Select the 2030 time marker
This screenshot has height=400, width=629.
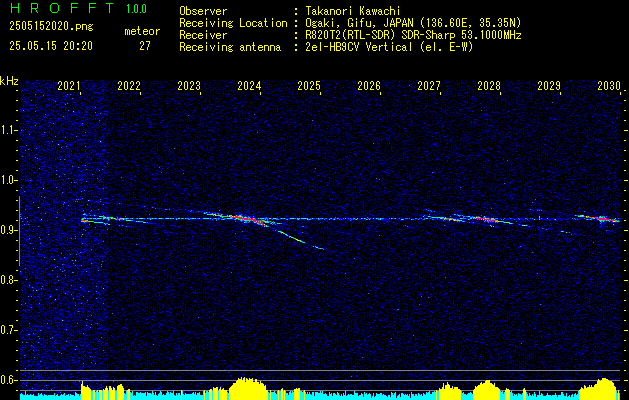pyautogui.click(x=609, y=86)
